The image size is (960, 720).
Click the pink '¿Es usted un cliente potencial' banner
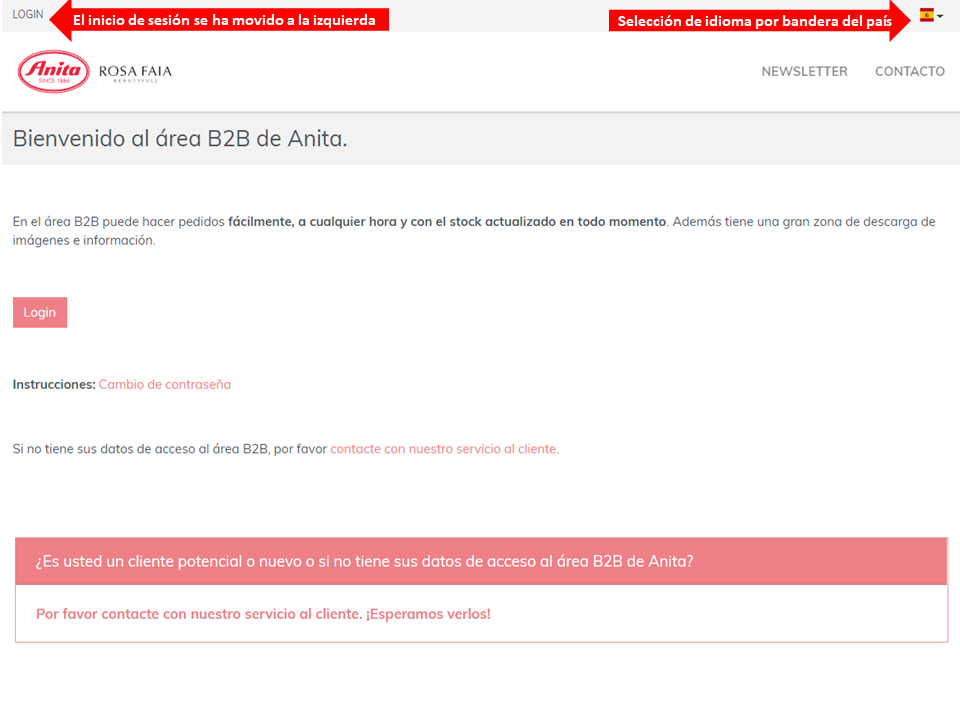480,561
